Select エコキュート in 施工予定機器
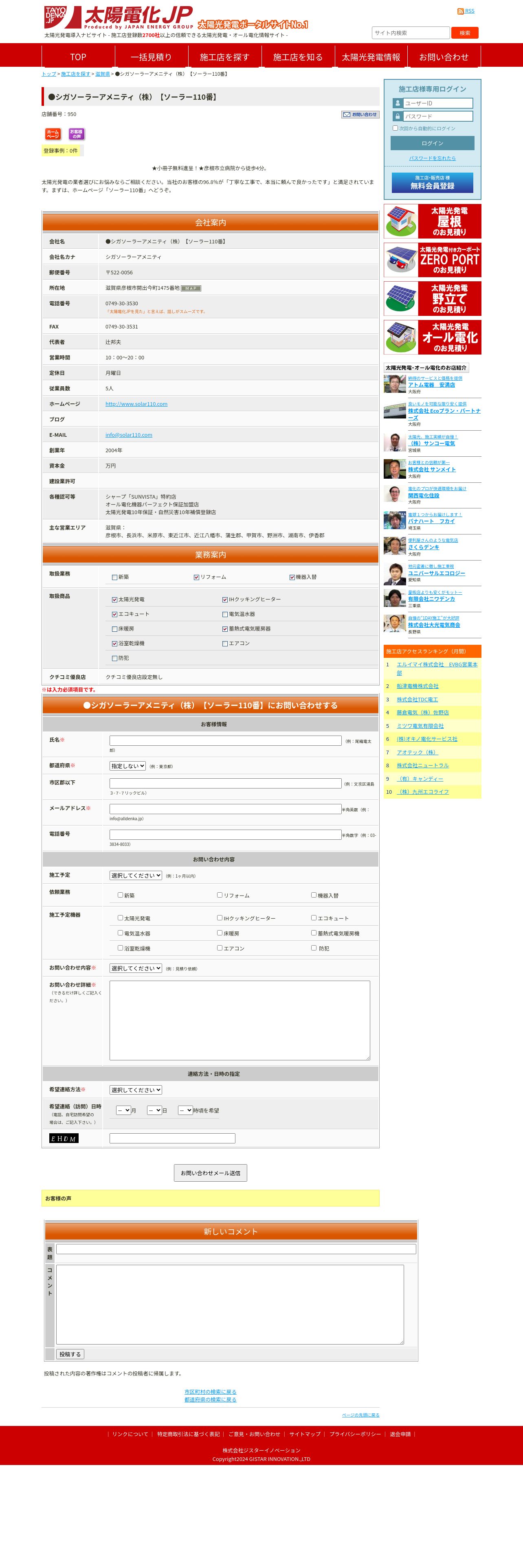This screenshot has width=523, height=1568. (314, 918)
